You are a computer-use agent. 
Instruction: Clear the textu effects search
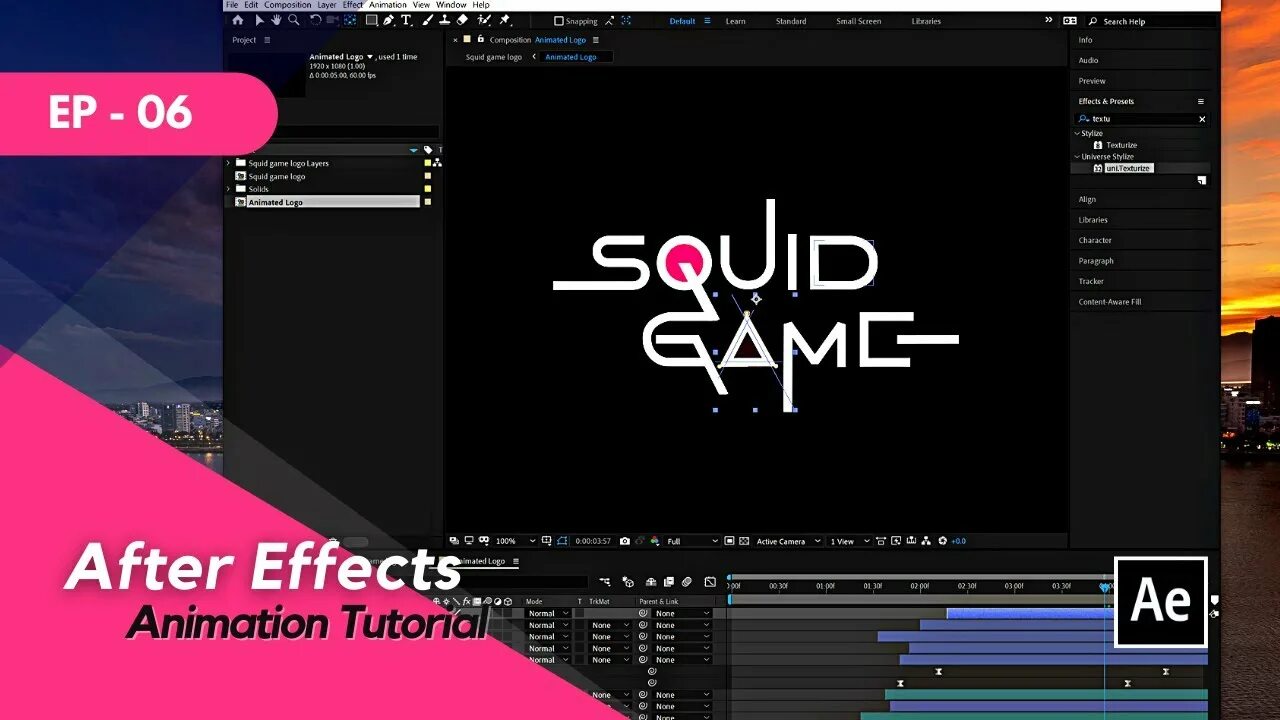click(1202, 119)
